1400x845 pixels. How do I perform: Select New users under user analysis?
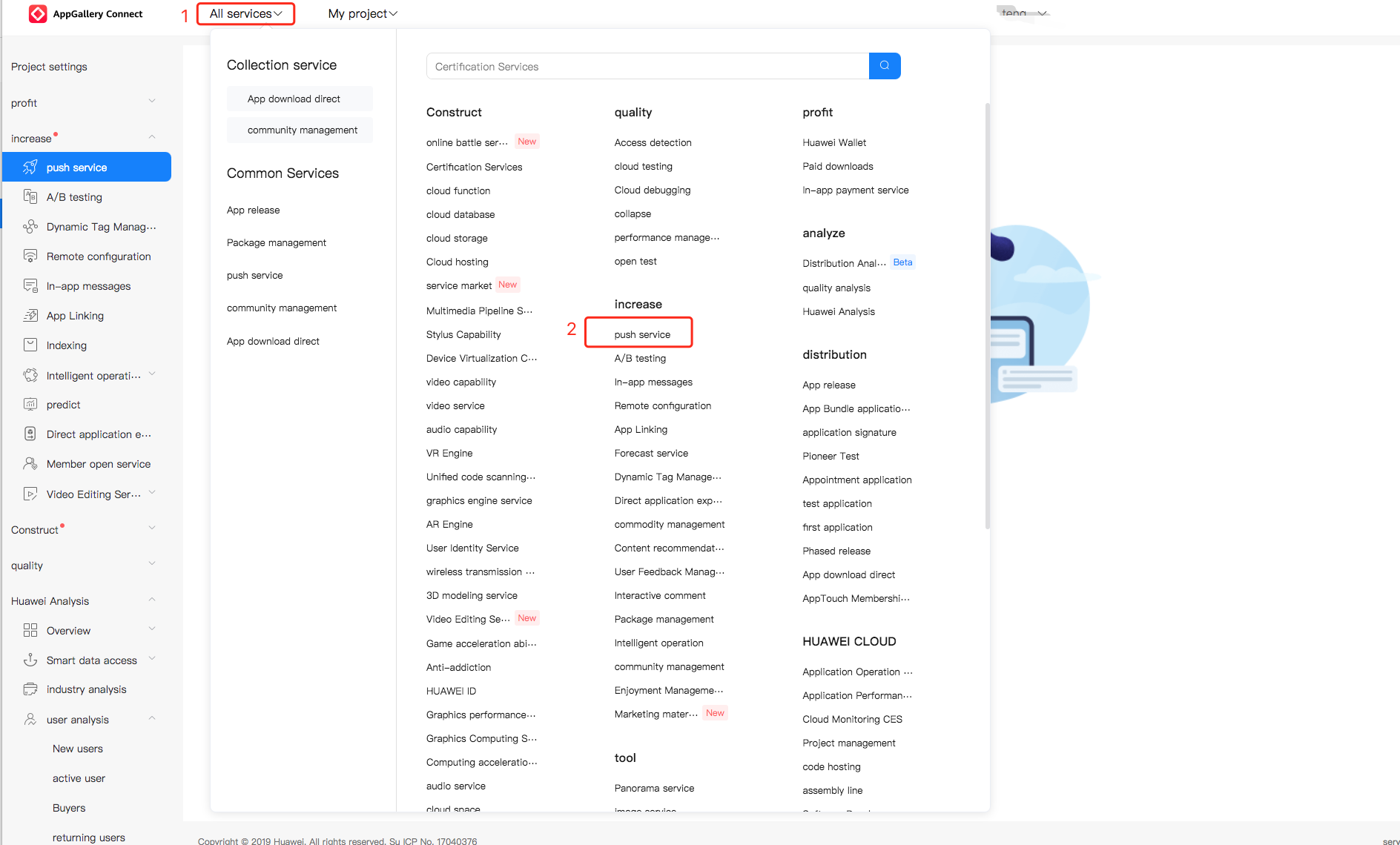click(x=78, y=749)
